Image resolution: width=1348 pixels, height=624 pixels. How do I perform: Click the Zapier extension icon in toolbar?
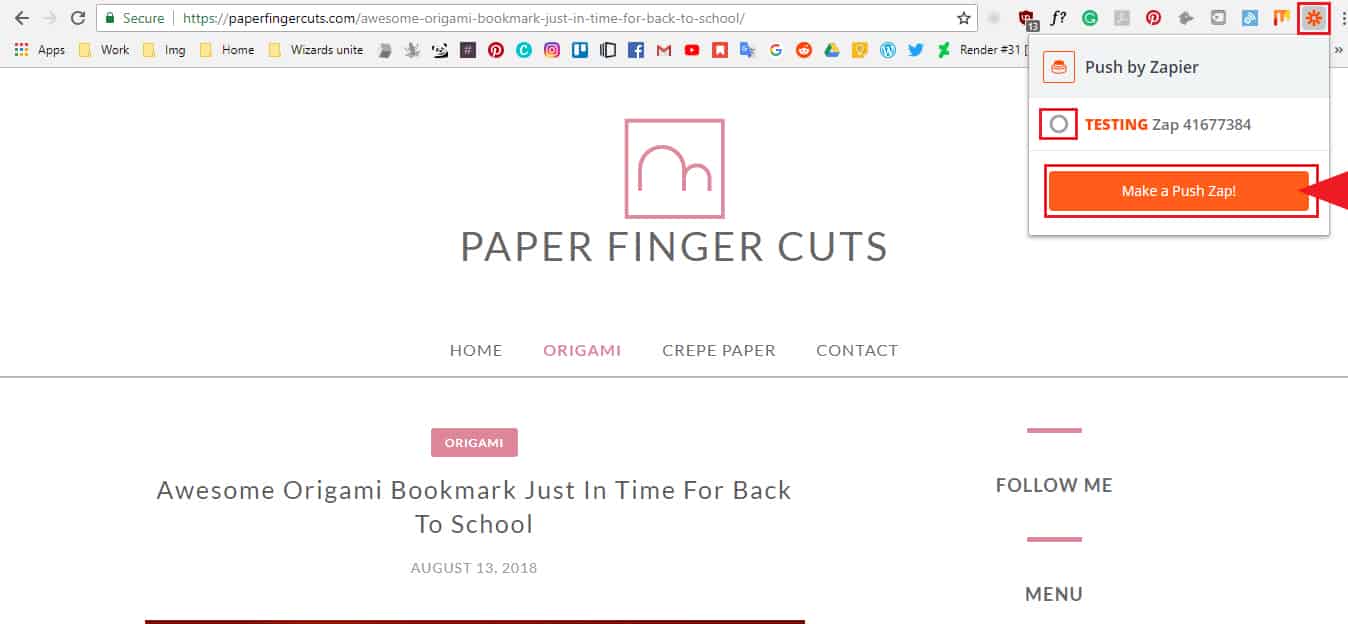click(1314, 18)
